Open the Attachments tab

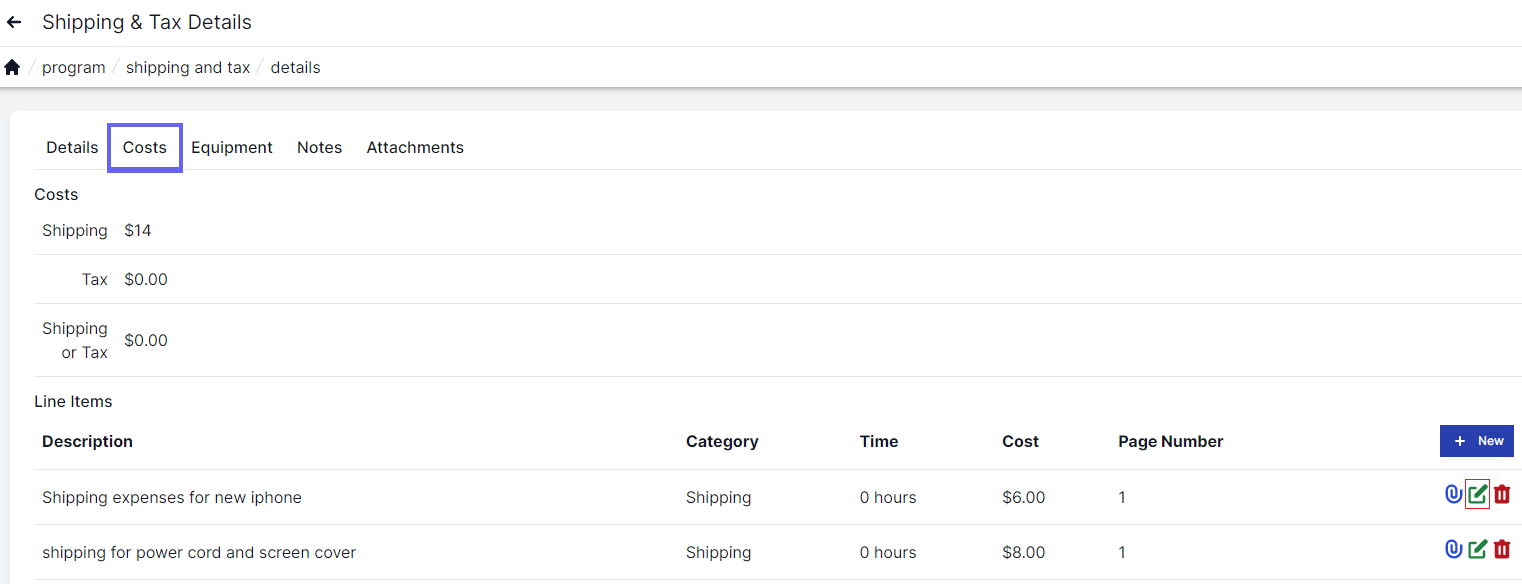click(414, 147)
